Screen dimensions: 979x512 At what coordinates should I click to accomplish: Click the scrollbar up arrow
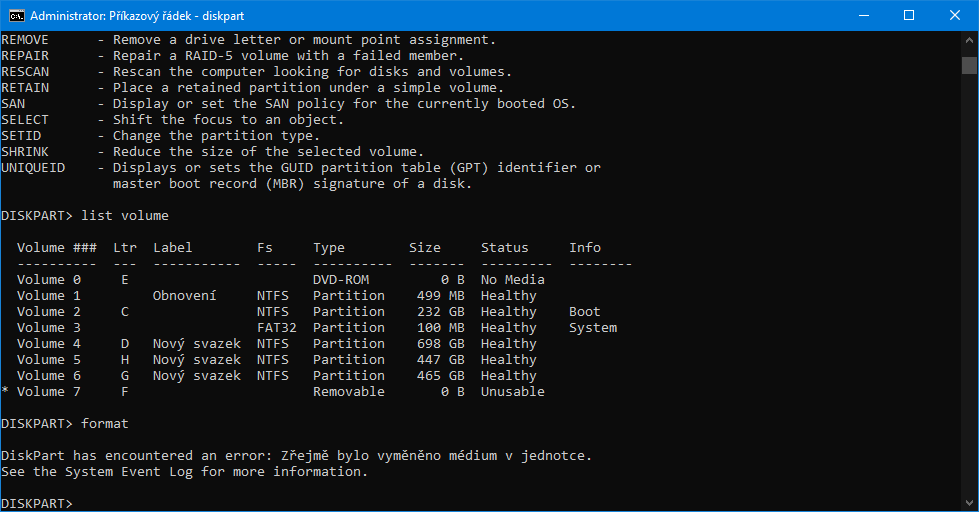[969, 41]
